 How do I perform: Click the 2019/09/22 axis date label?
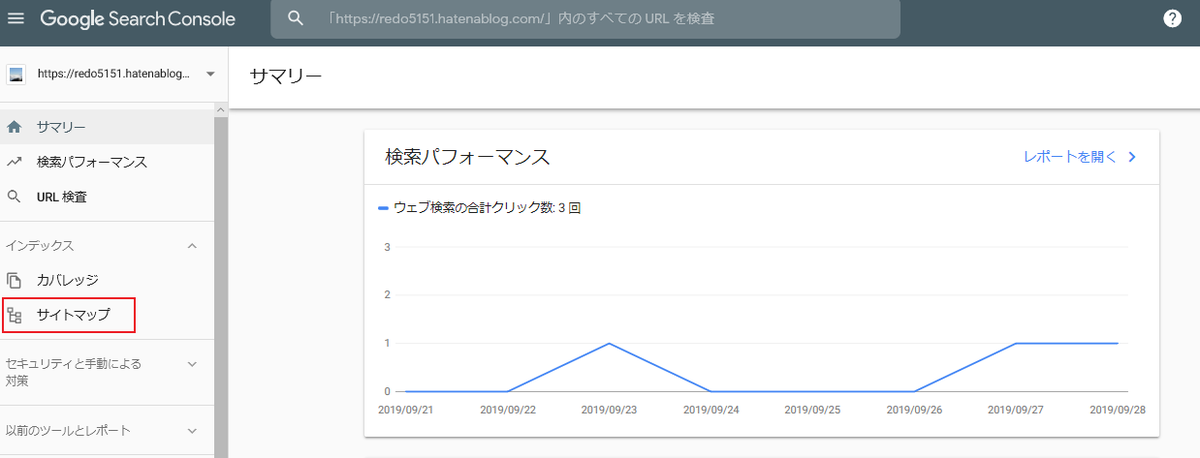coord(507,409)
